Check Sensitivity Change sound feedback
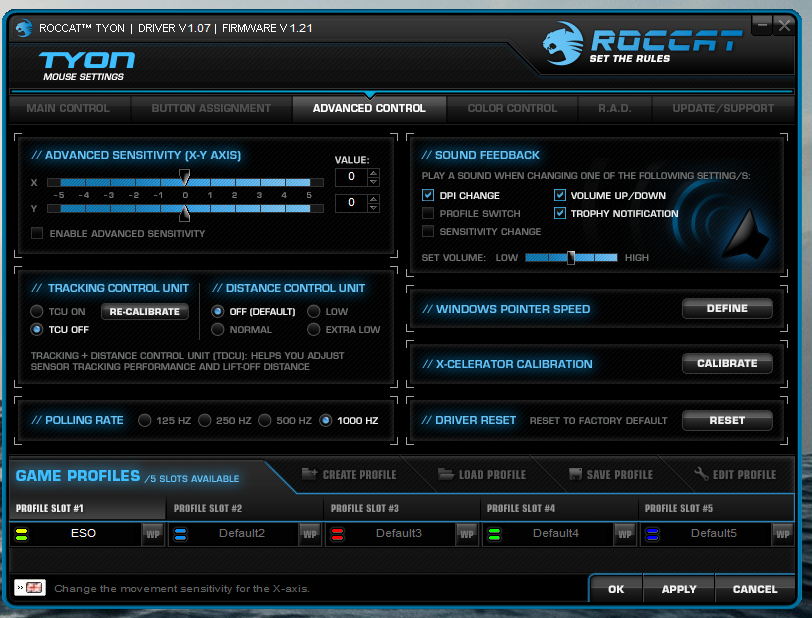The image size is (812, 618). (428, 231)
